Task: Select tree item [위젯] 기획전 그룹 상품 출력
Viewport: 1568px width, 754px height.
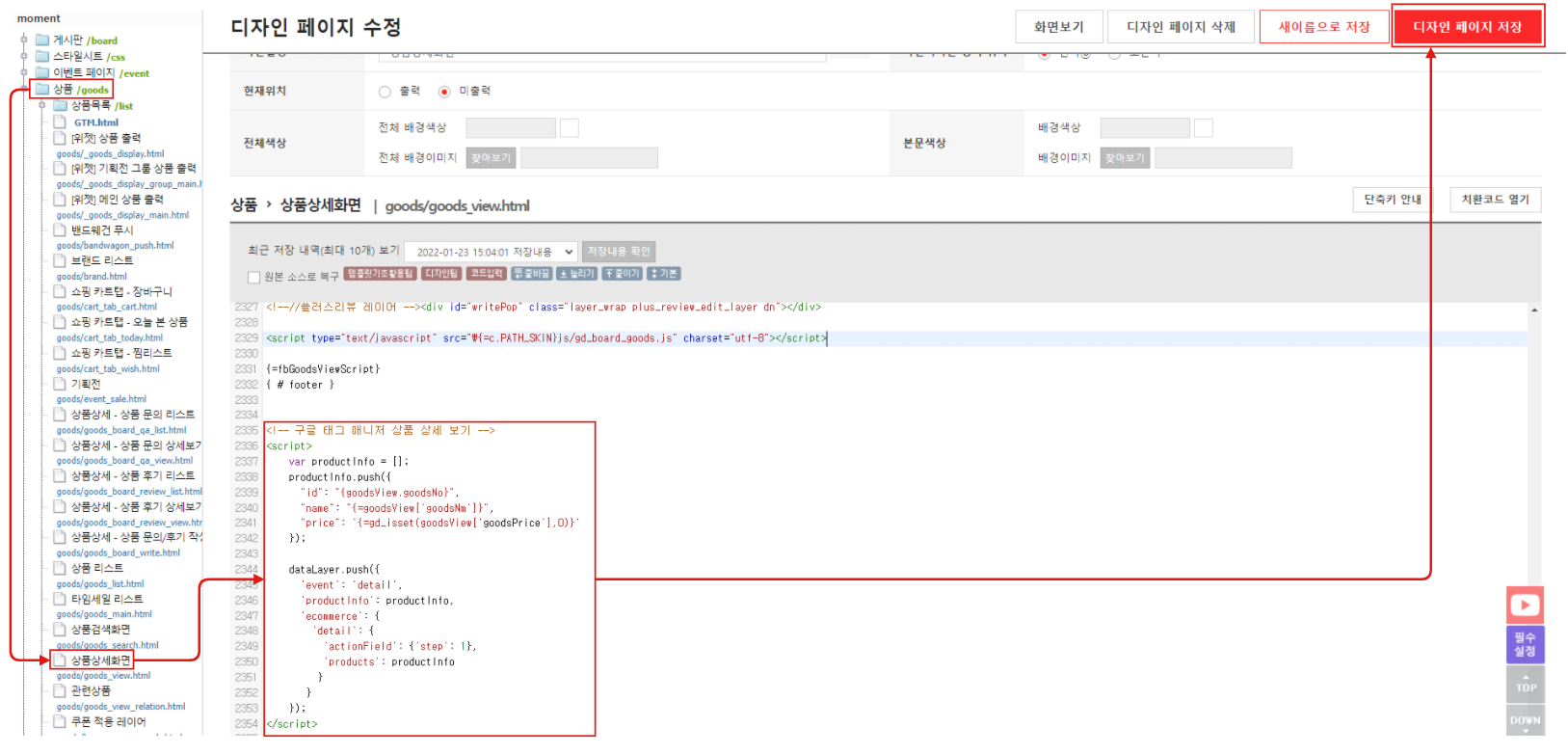Action: click(133, 169)
